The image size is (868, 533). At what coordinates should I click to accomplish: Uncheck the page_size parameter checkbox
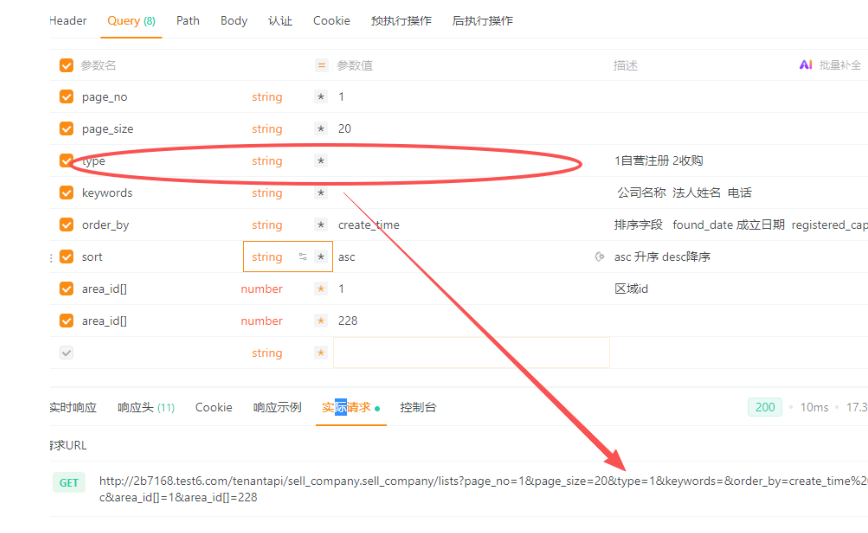tap(66, 129)
